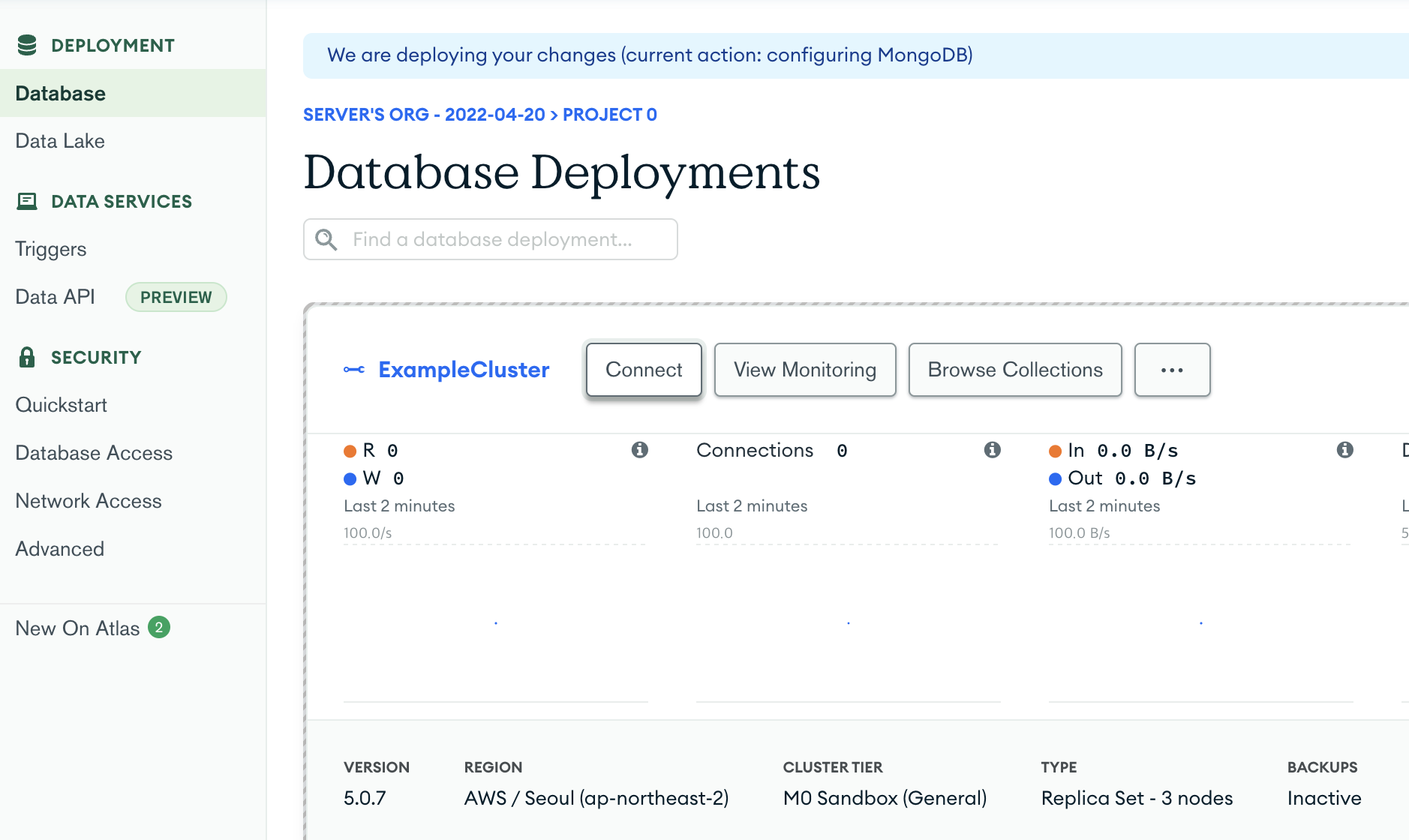Click the View Monitoring button

pyautogui.click(x=805, y=370)
